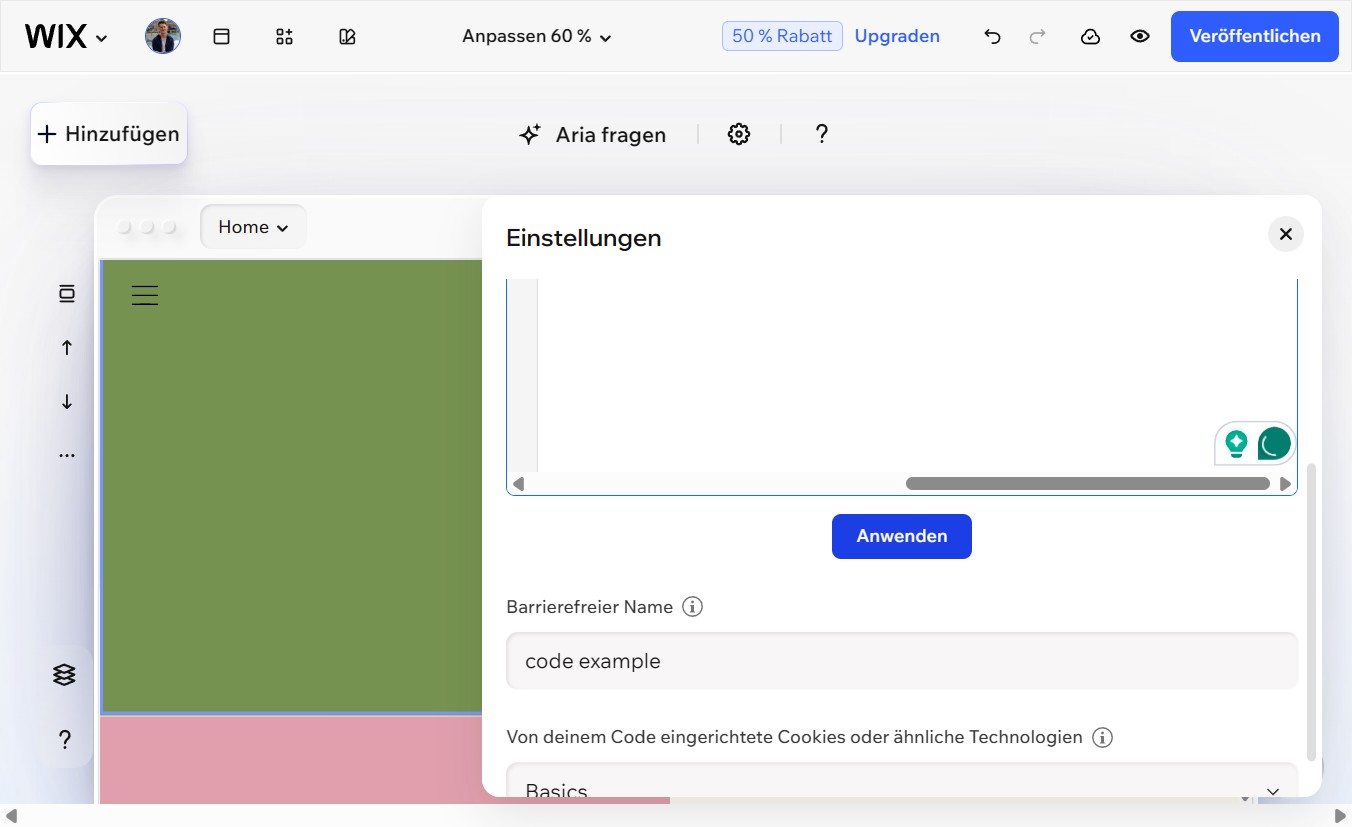The image size is (1352, 827).
Task: Click the code editor scroll left arrow
Action: pyautogui.click(x=518, y=484)
